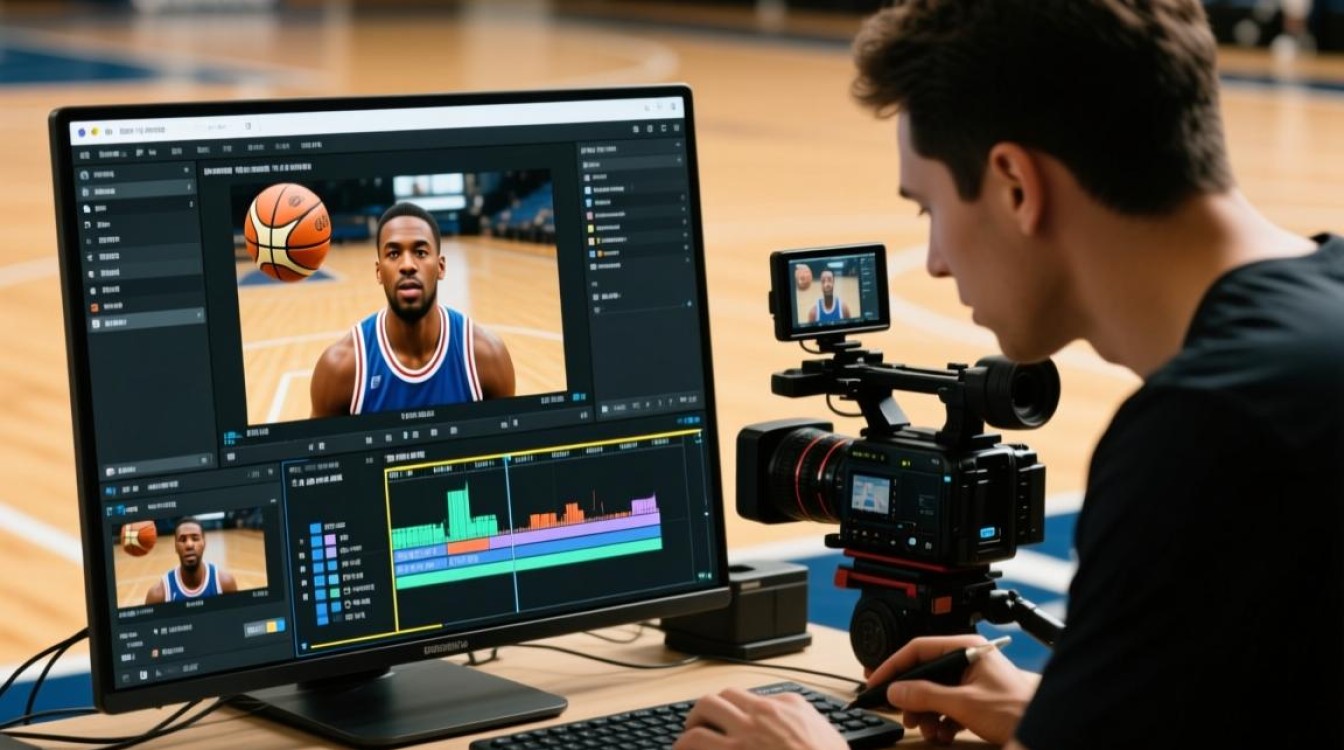
Task: Select the highlighted bottom row of the left sidebar list
Action: click(147, 322)
